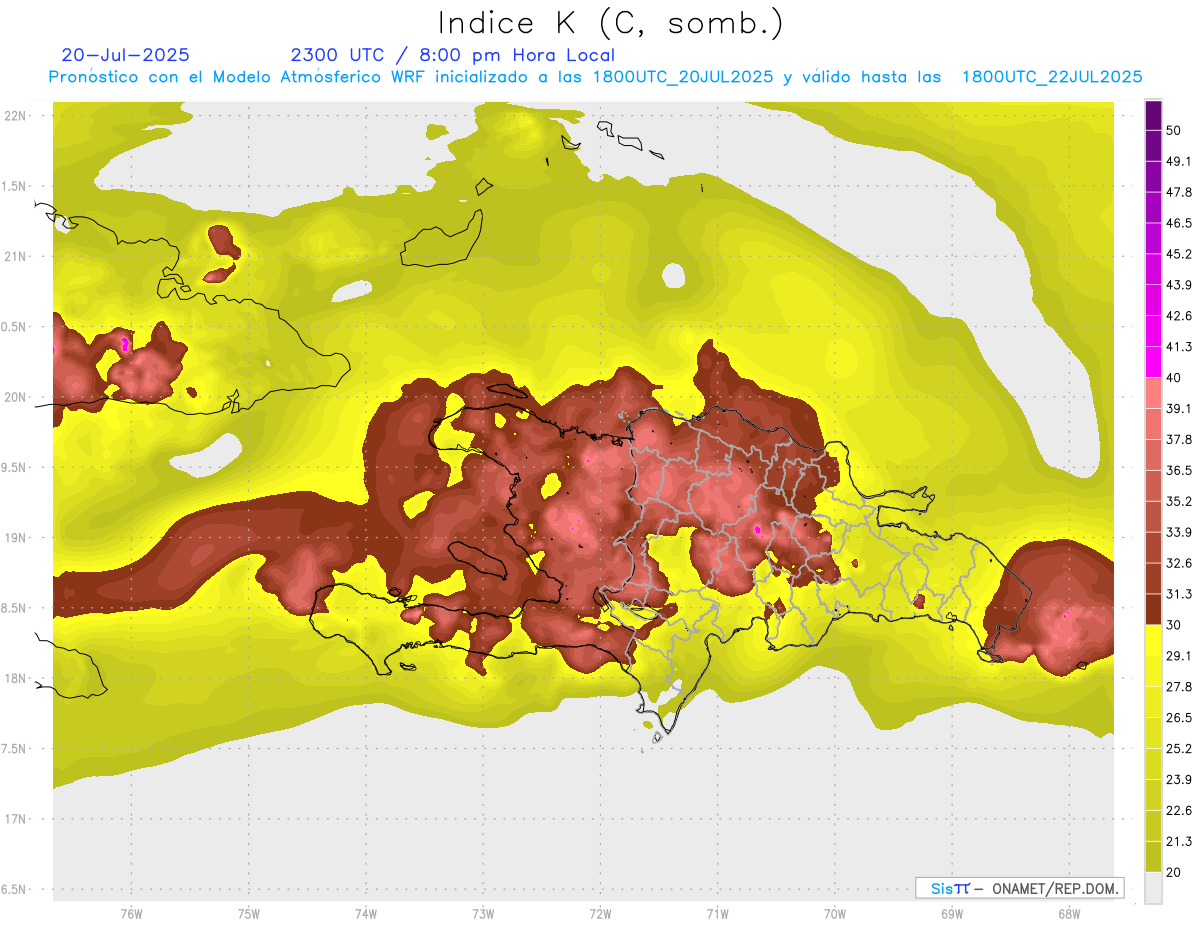This screenshot has height=927, width=1200.
Task: Click the ONAMET/REP.DOM. credit box
Action: coord(1019,888)
